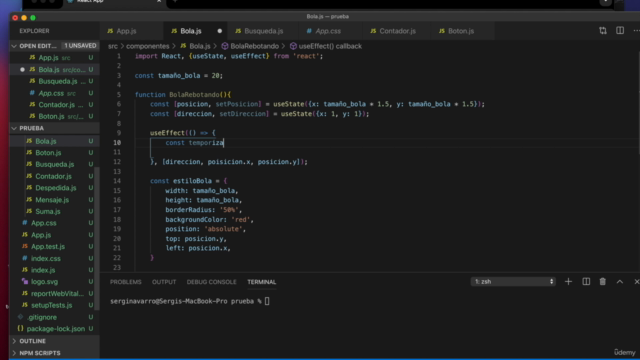The width and height of the screenshot is (640, 360).
Task: Click the componentes breadcrumb segment
Action: coord(147,46)
